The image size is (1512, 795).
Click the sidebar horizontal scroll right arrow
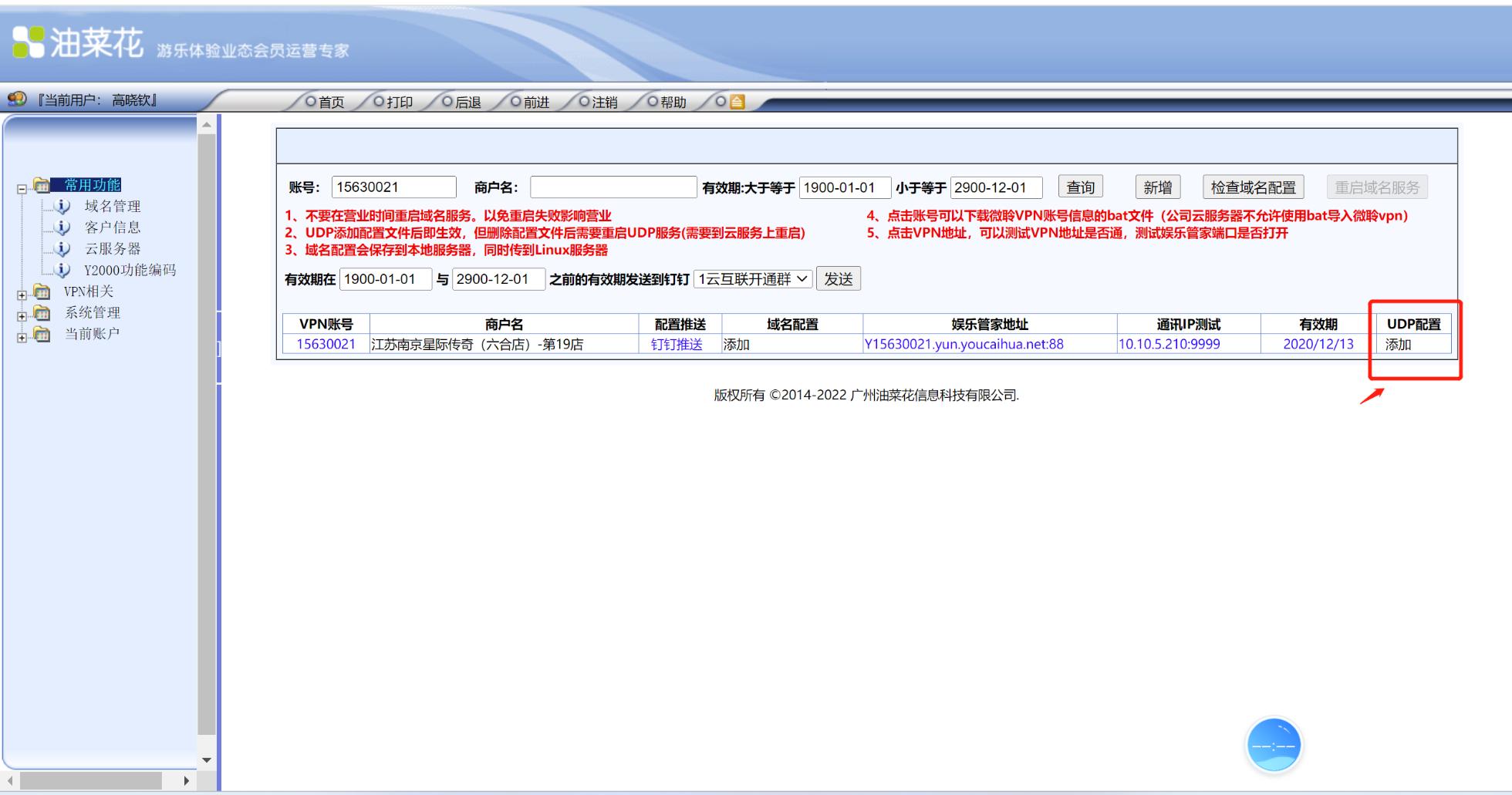tap(186, 780)
